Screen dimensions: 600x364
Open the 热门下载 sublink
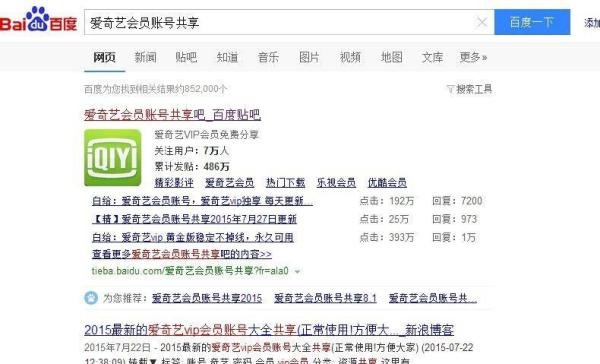tap(286, 183)
